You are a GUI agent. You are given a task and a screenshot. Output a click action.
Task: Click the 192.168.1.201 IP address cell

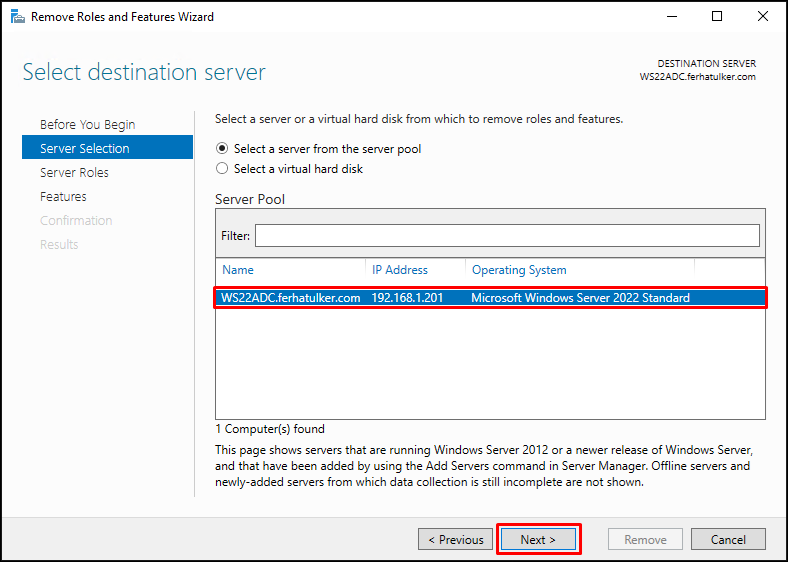pos(407,298)
